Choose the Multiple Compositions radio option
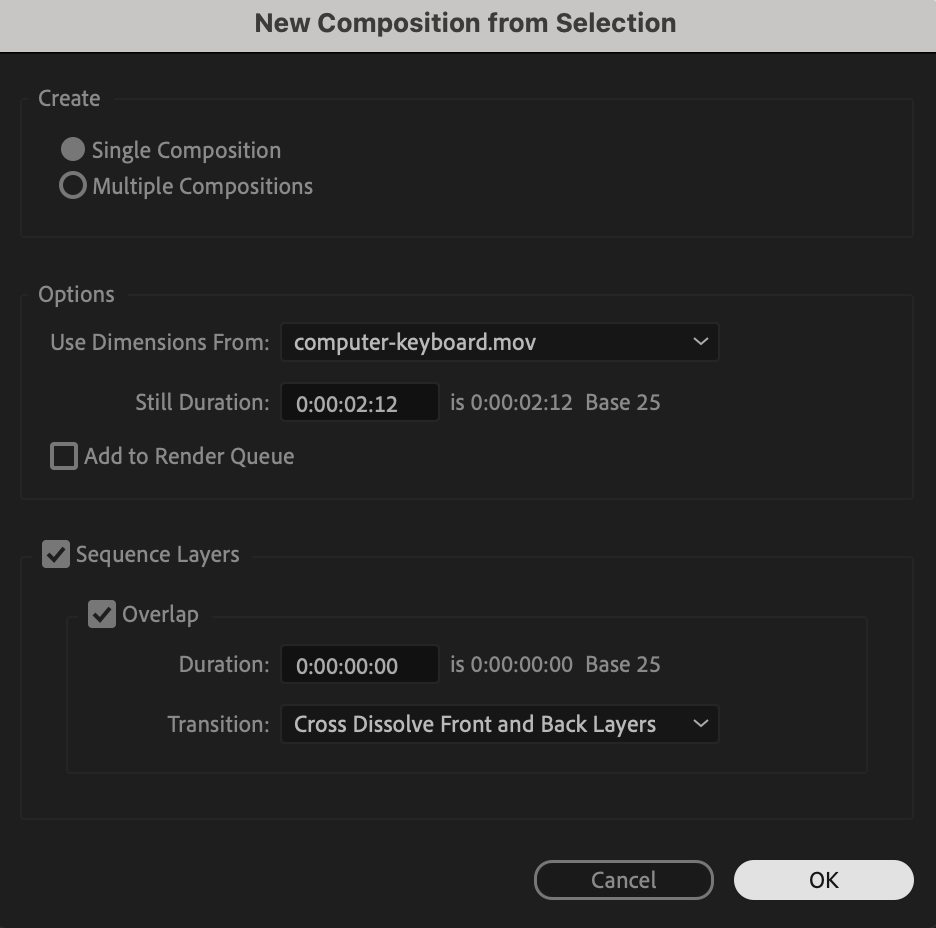Viewport: 936px width, 928px height. click(73, 186)
